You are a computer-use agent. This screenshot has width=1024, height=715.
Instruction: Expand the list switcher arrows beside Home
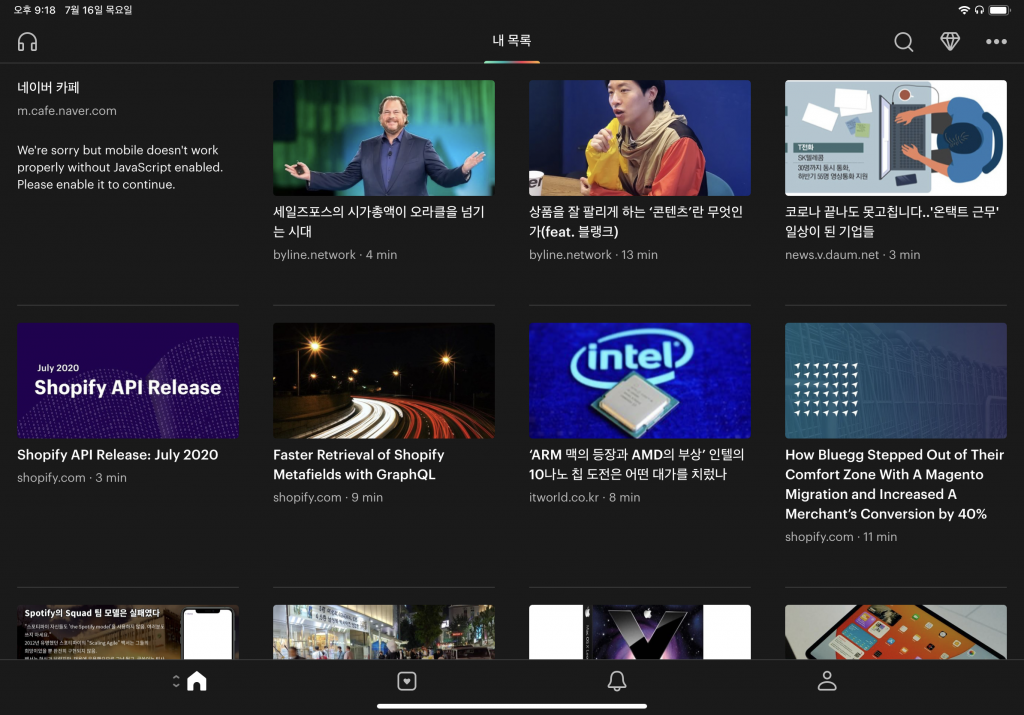pos(176,681)
